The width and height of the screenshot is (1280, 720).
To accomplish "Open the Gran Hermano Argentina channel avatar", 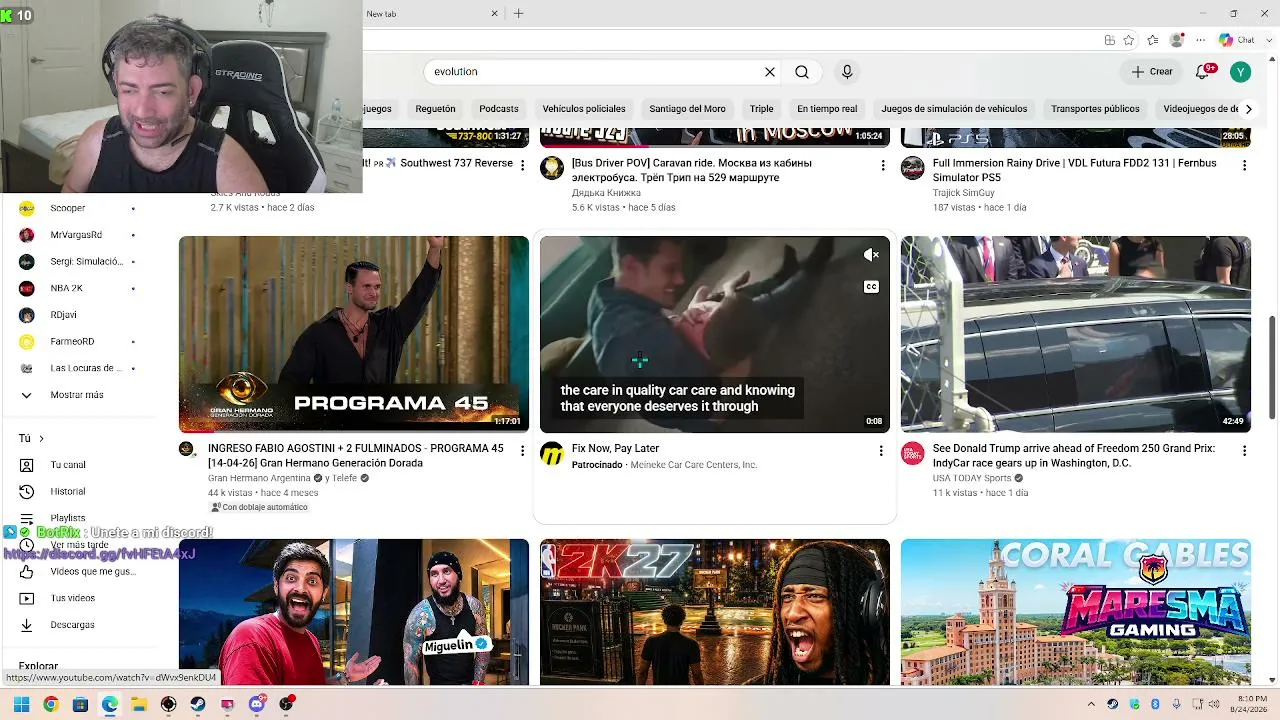I will 187,449.
